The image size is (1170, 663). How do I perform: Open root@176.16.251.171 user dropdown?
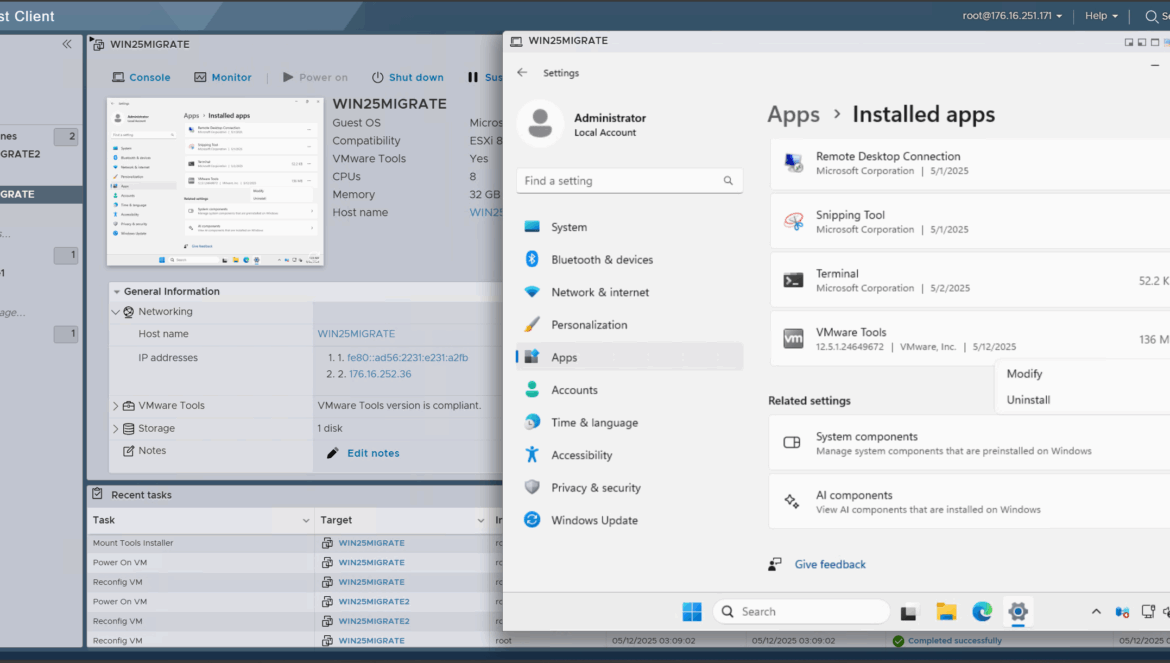click(1012, 16)
